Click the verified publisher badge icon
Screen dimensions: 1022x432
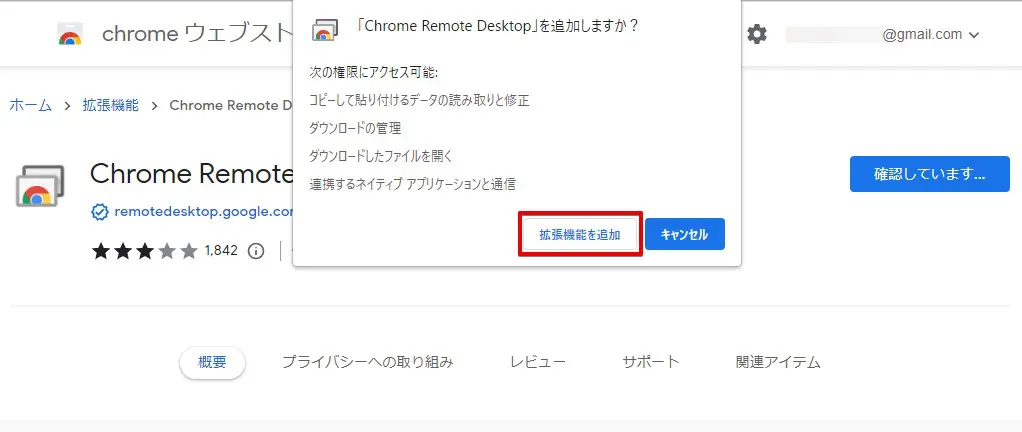point(99,211)
